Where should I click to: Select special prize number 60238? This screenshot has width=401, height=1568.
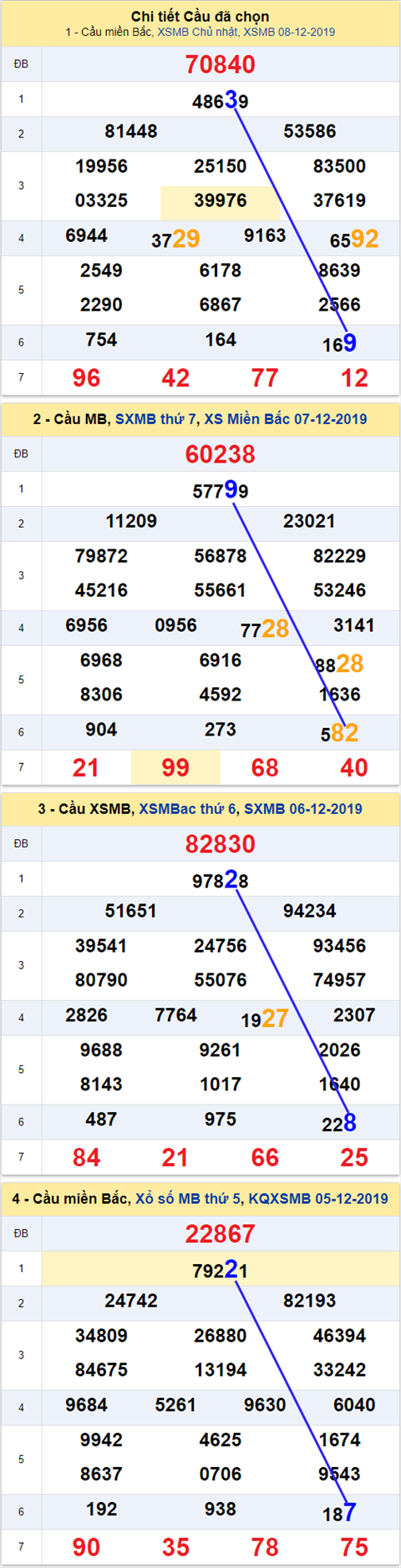coord(221,454)
